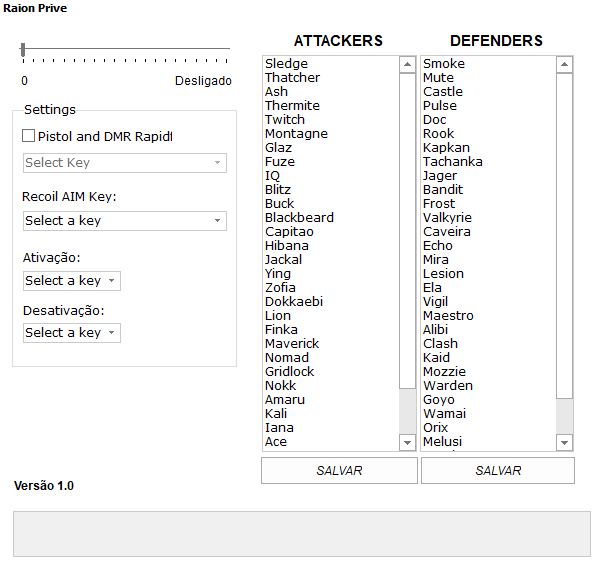Click the Attackers list scroll-down arrow
608x564 pixels.
tap(407, 442)
